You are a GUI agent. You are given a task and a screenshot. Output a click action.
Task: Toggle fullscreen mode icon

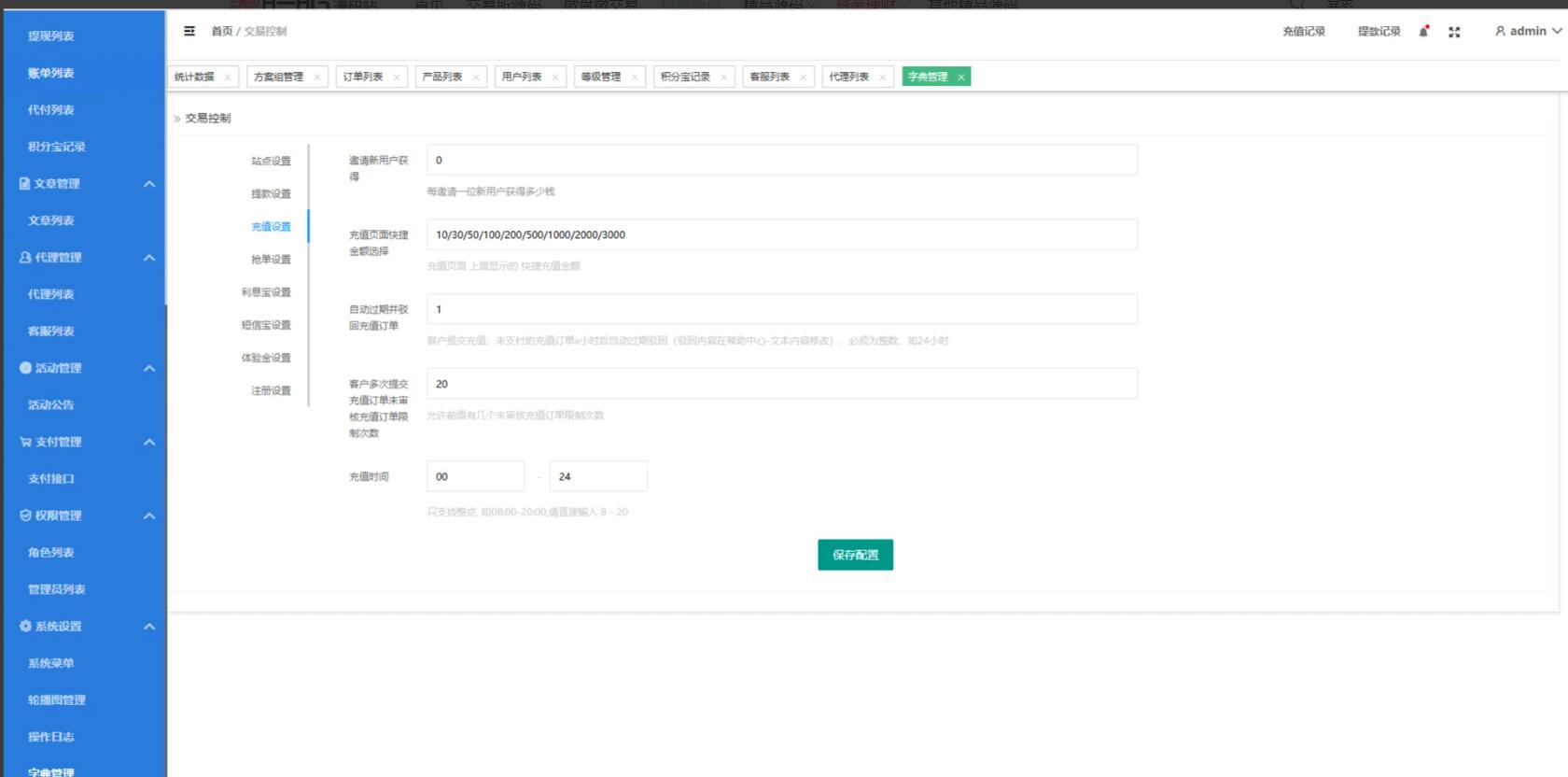coord(1454,32)
